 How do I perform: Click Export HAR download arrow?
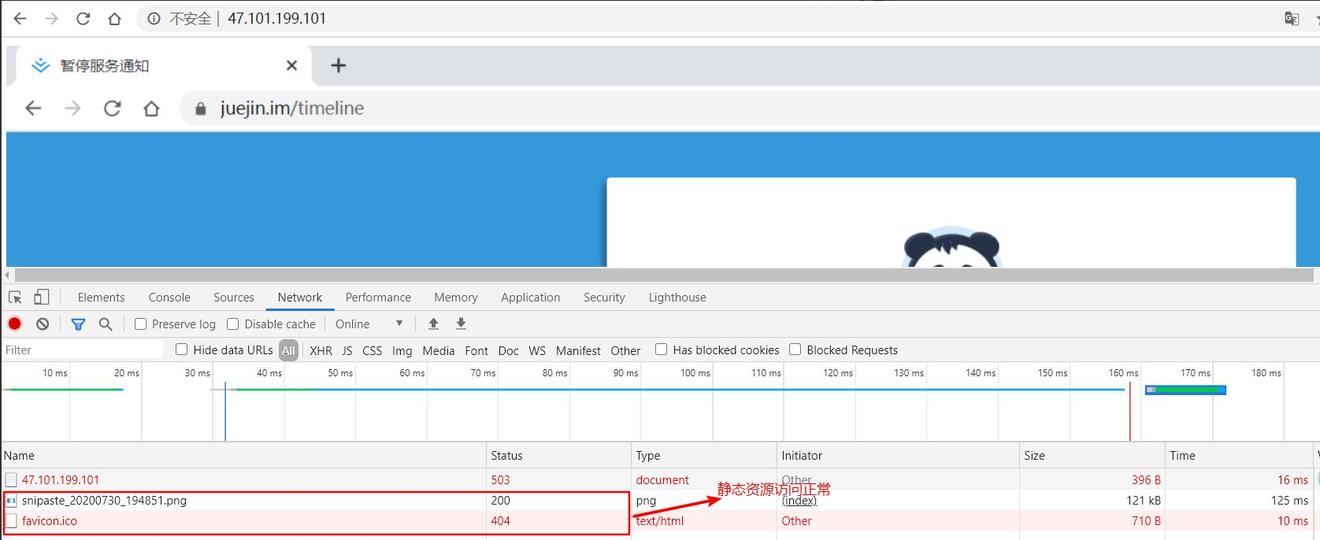pyautogui.click(x=461, y=324)
